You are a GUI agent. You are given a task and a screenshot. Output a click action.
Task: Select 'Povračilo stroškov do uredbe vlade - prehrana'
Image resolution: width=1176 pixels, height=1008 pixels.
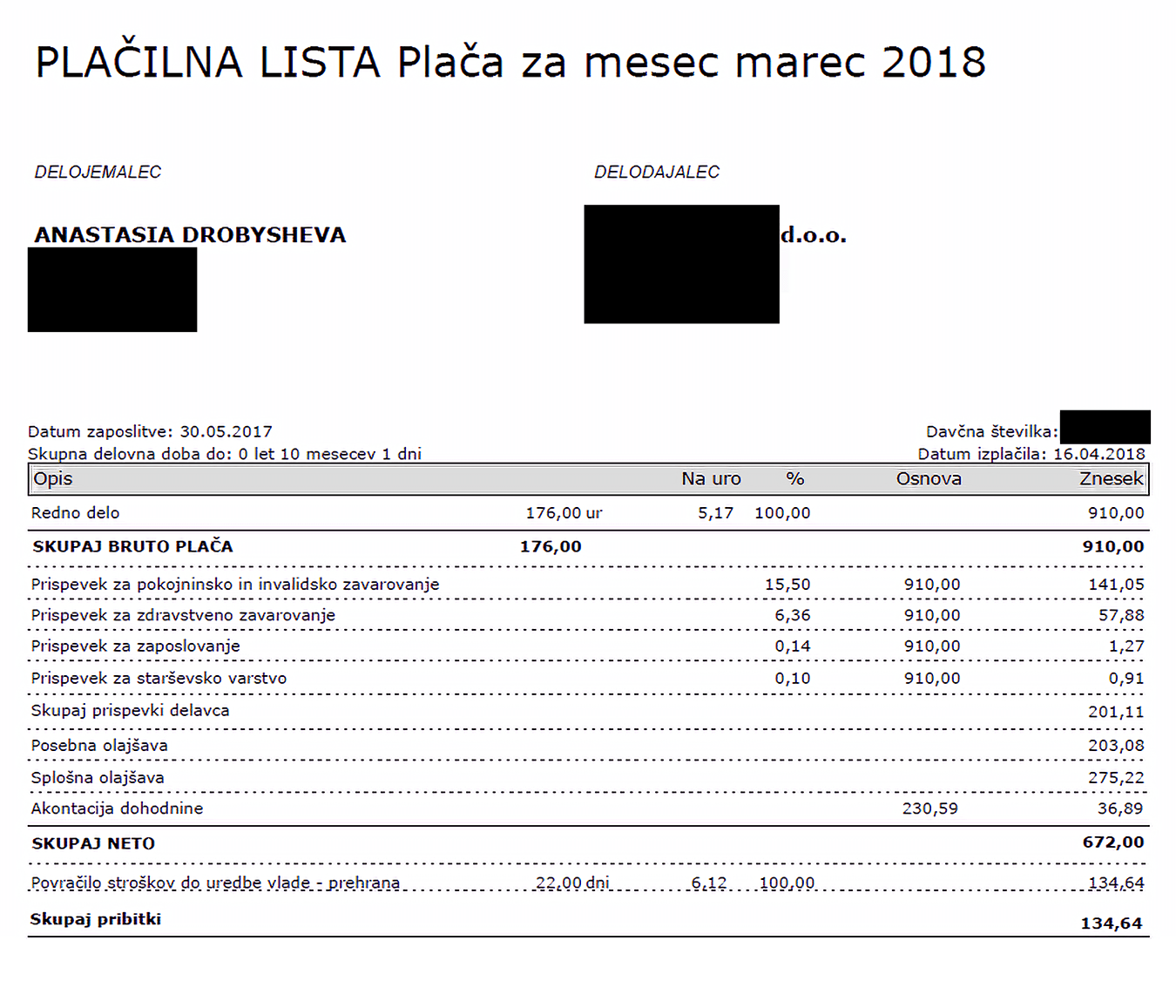pyautogui.click(x=215, y=883)
